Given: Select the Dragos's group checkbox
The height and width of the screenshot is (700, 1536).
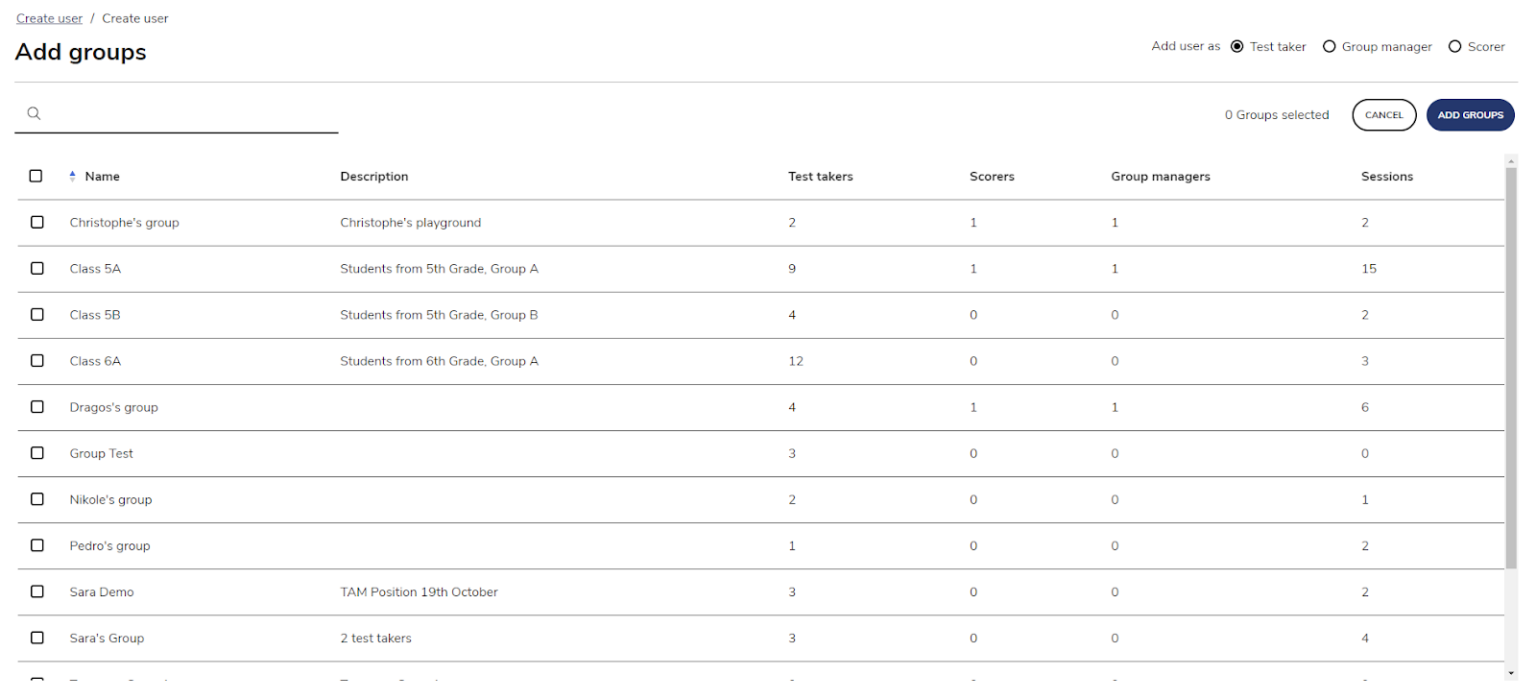Looking at the screenshot, I should 37,407.
